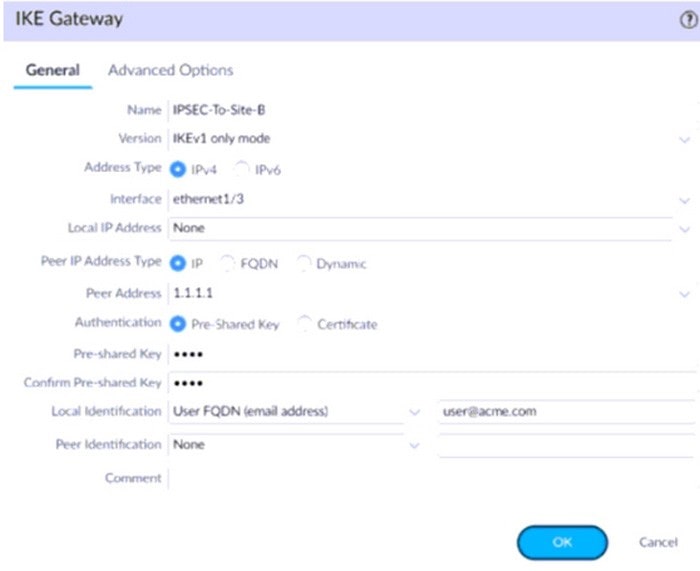Expand the Peer Identification type dropdown
700x571 pixels.
click(415, 445)
